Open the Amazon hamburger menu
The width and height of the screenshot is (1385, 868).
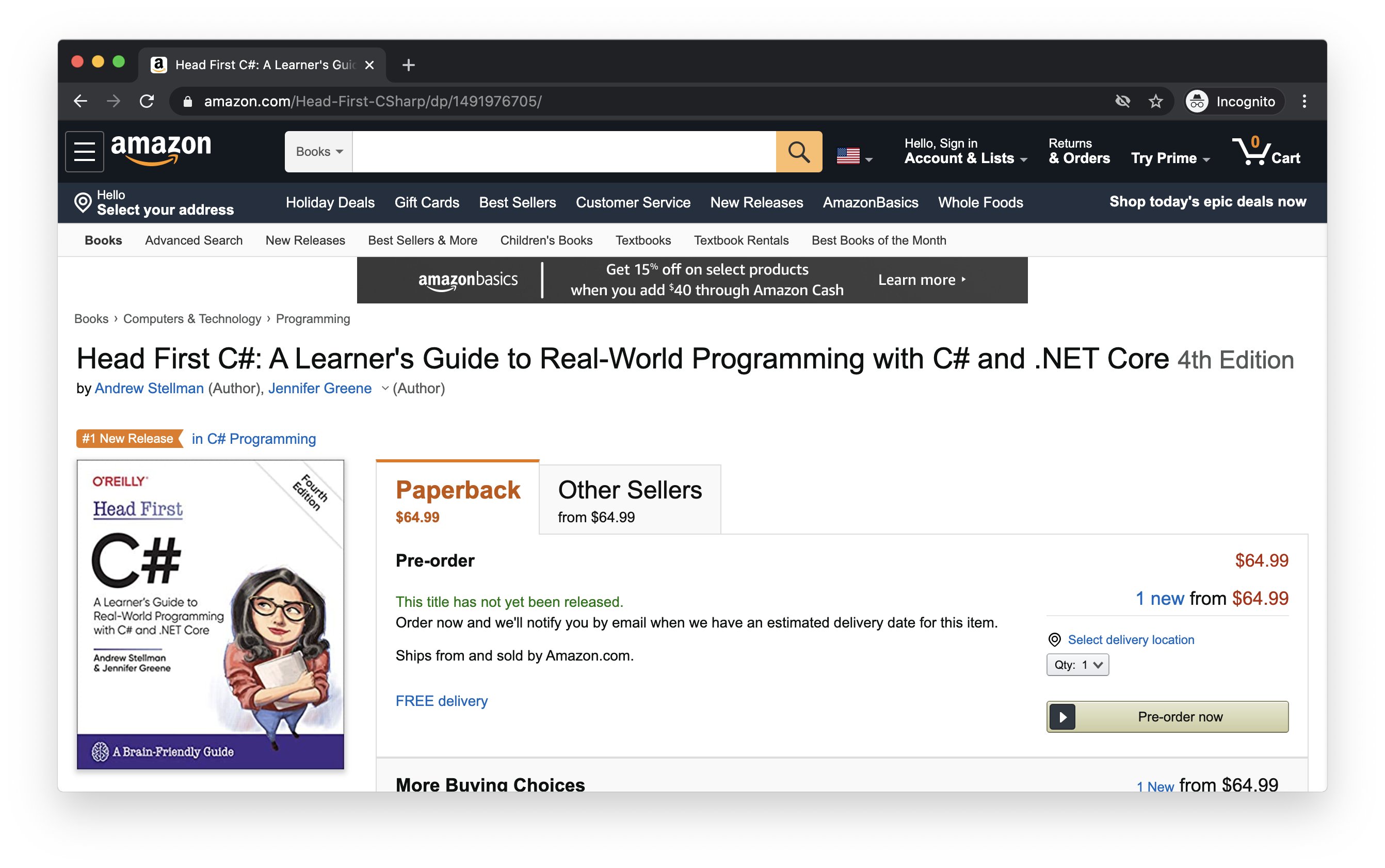pyautogui.click(x=85, y=152)
